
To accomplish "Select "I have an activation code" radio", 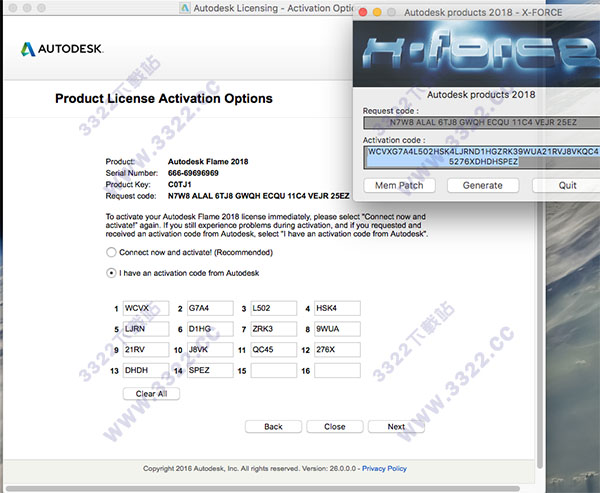I will click(x=111, y=273).
